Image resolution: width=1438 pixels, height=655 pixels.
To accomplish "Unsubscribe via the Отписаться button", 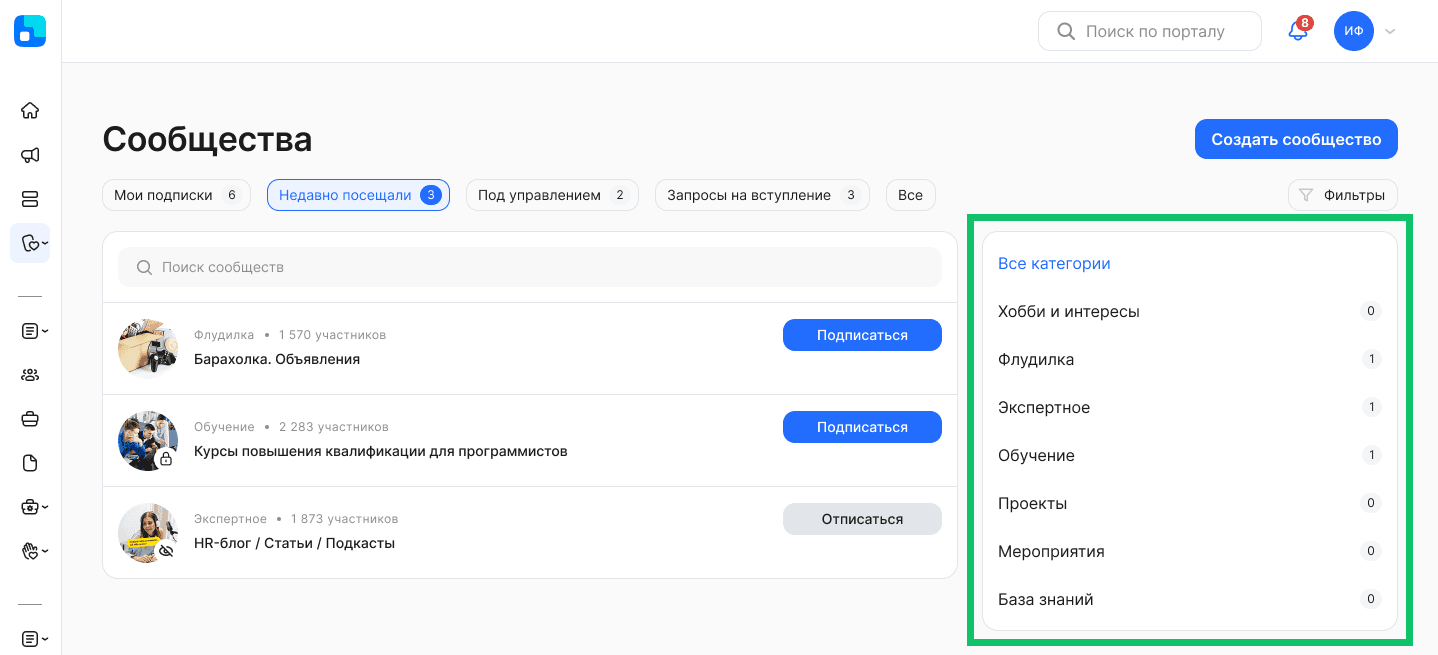I will [x=862, y=518].
